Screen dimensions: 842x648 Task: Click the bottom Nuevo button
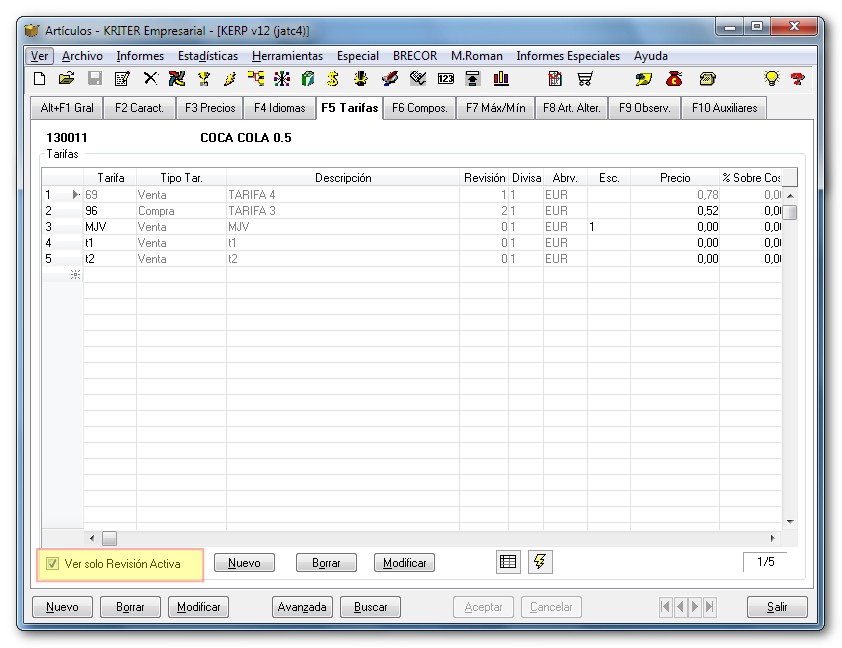click(x=62, y=607)
